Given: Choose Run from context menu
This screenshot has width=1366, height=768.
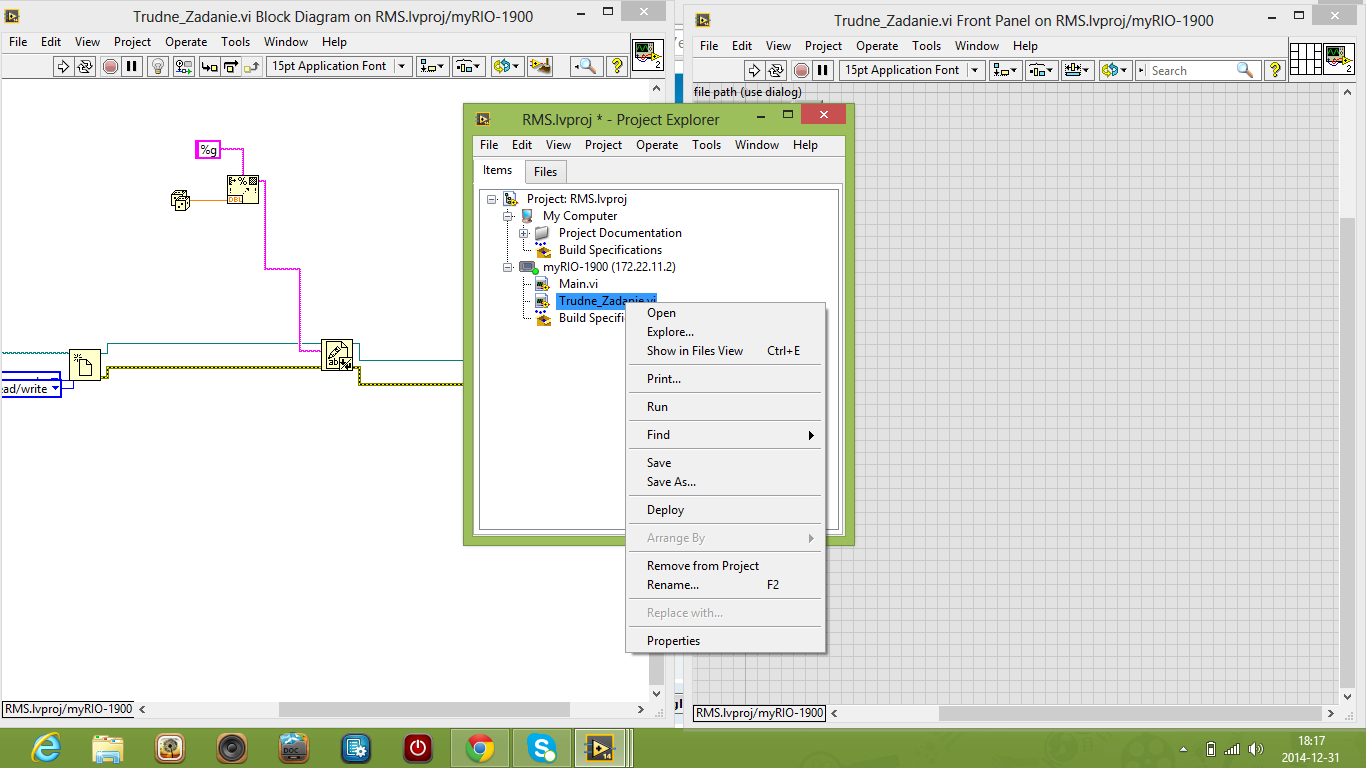Looking at the screenshot, I should tap(725, 407).
